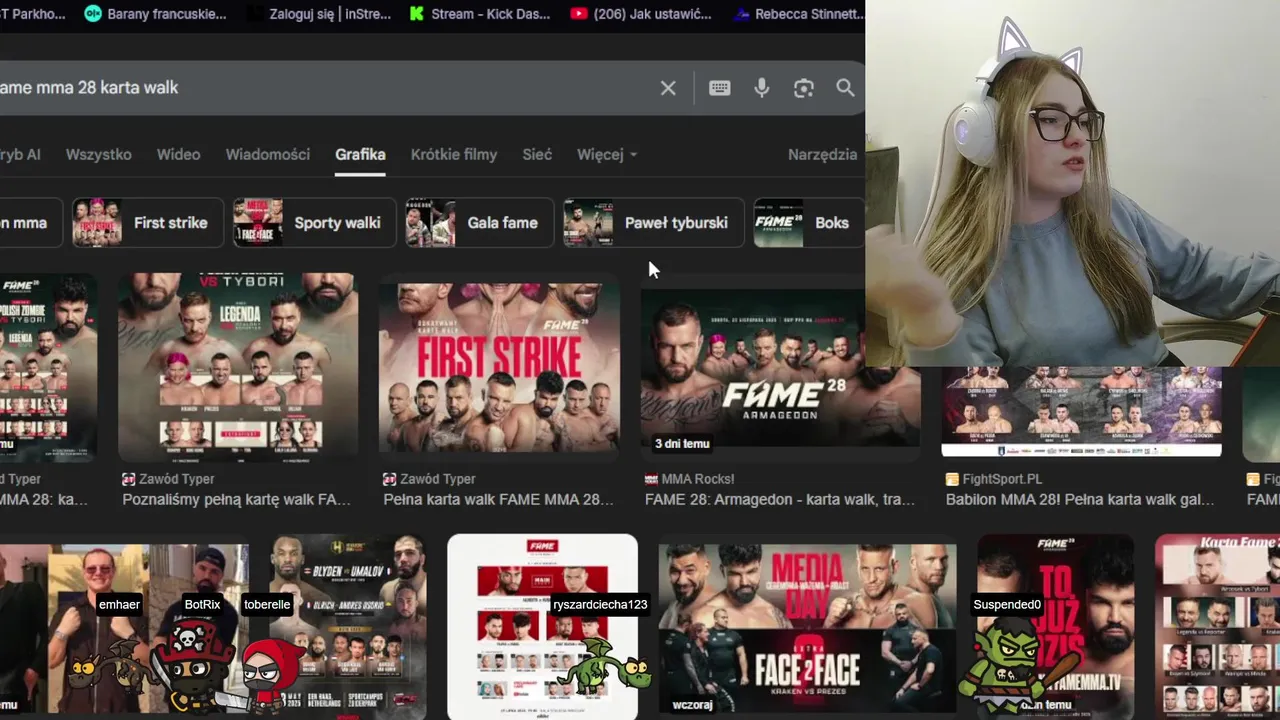
Task: Filter images by First strike chip
Action: pyautogui.click(x=147, y=222)
